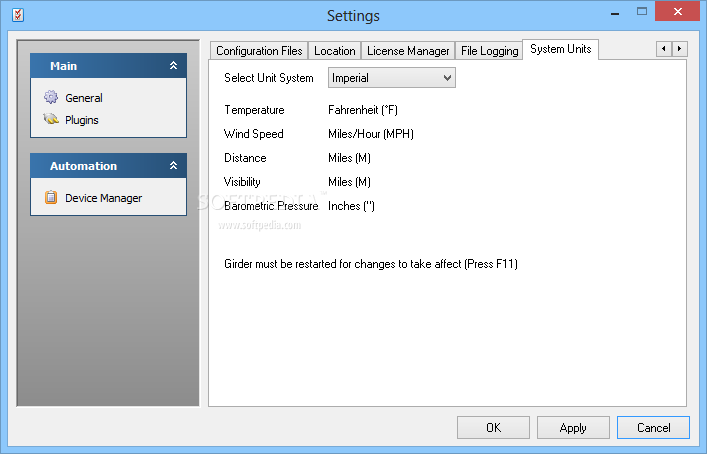This screenshot has height=454, width=707.
Task: Click the Barometric Pressure label
Action: click(271, 206)
